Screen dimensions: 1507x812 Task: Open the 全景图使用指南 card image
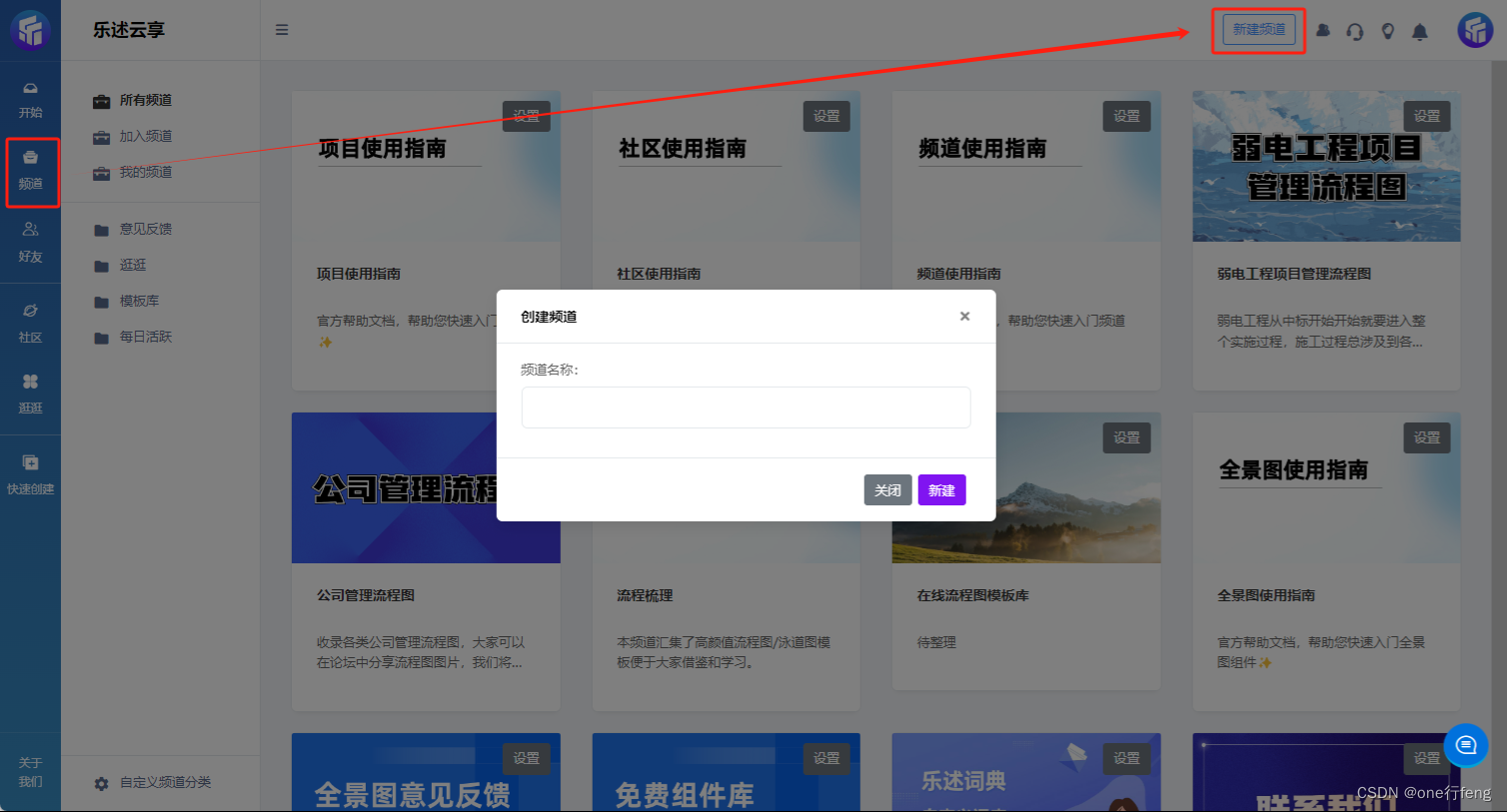coord(1326,488)
